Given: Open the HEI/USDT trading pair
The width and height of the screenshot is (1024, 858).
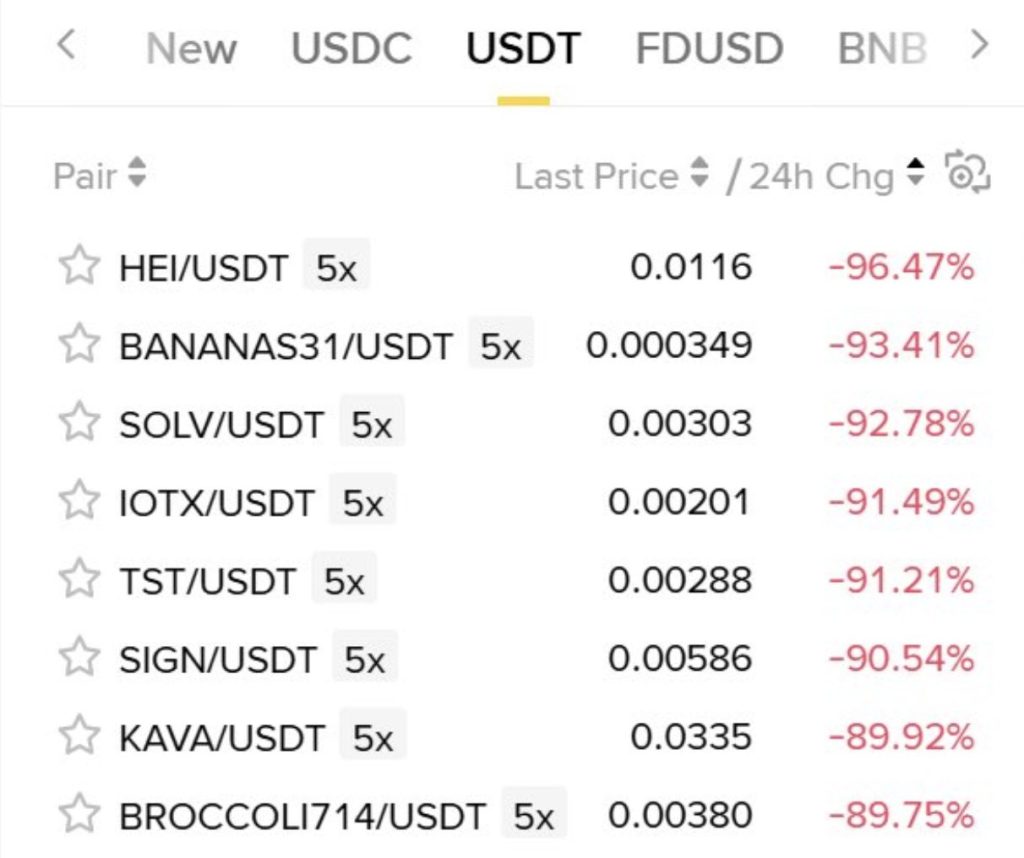Looking at the screenshot, I should tap(203, 268).
